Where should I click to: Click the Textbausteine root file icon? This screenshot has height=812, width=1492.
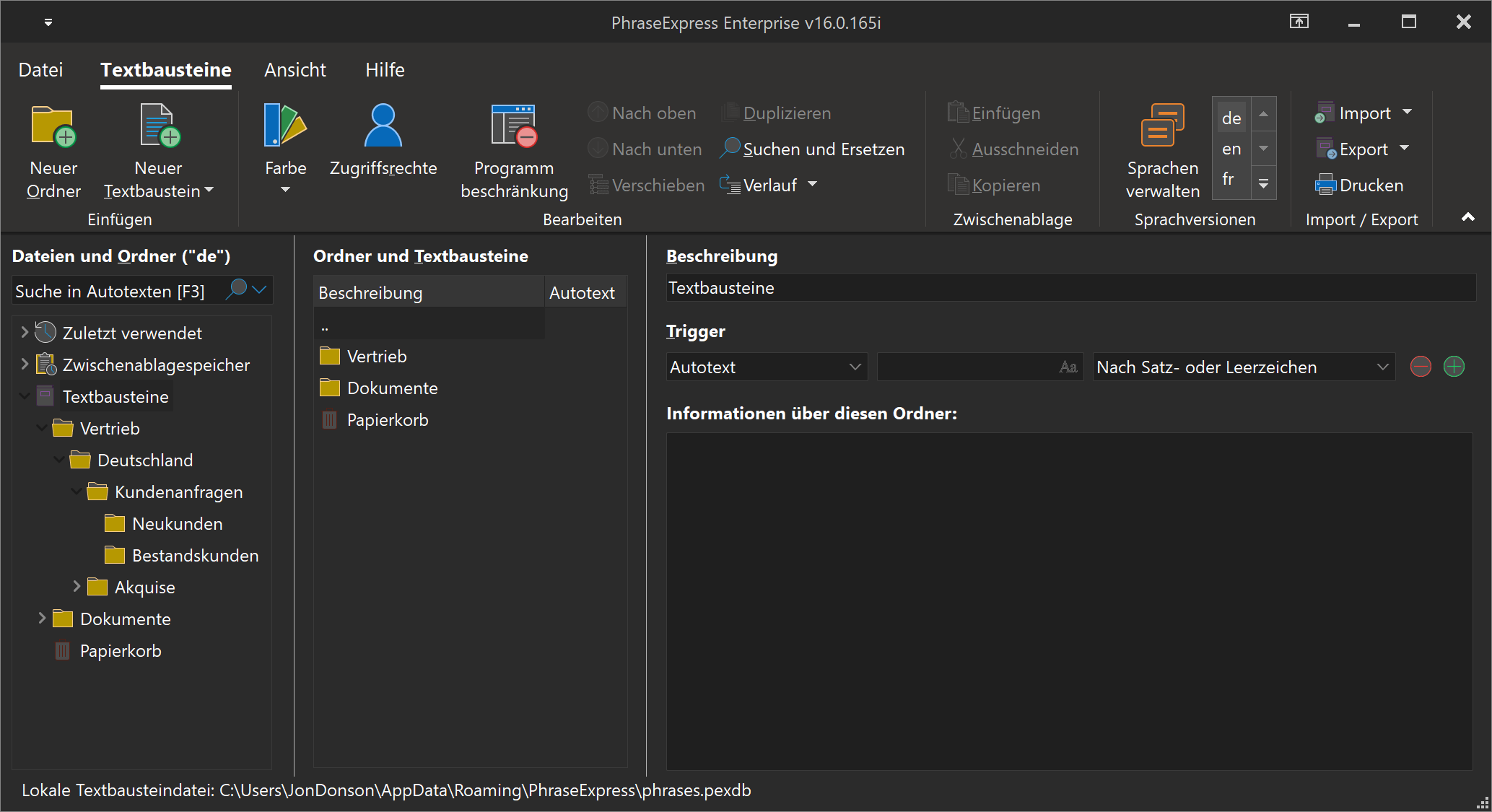tap(45, 396)
